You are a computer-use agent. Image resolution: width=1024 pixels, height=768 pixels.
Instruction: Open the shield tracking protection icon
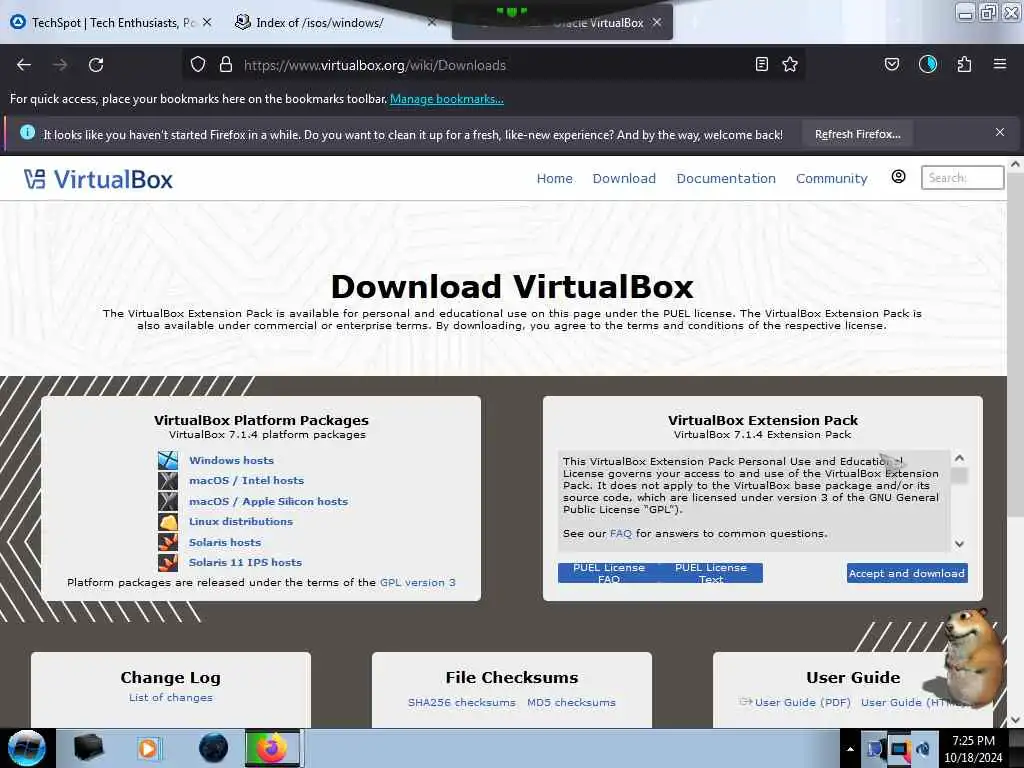click(x=198, y=65)
